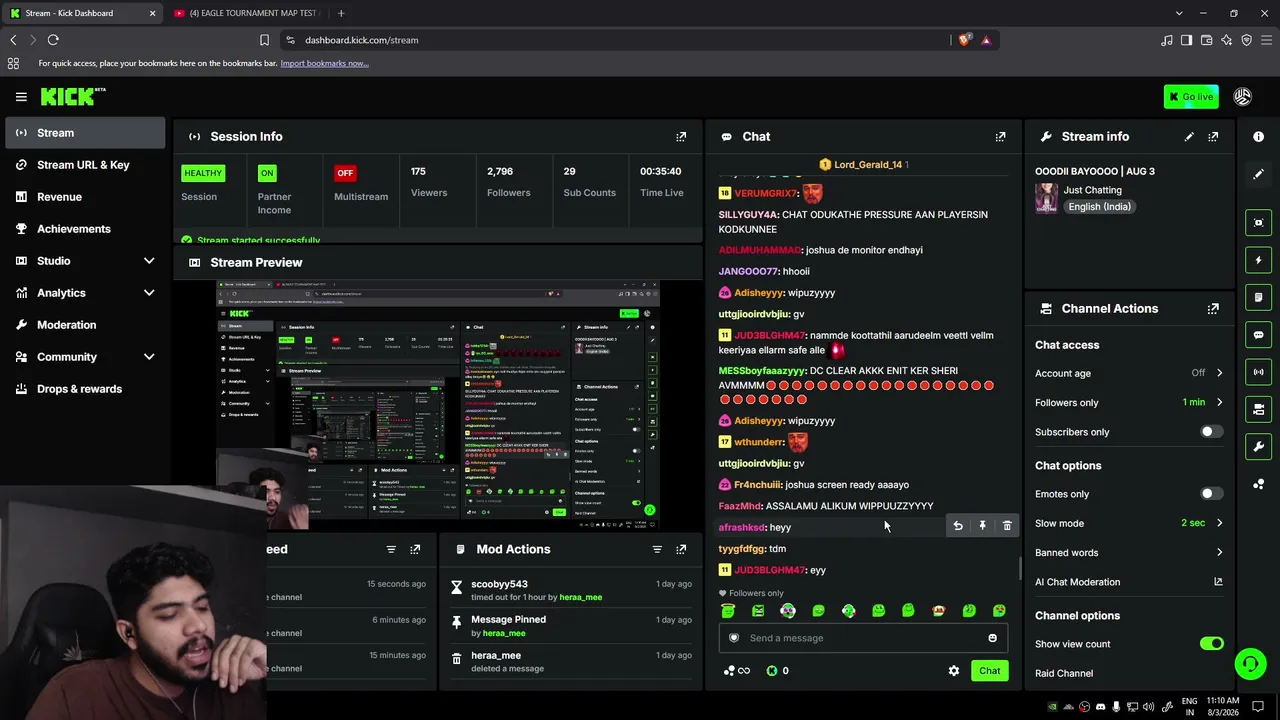Switch to the EAGLE TOURNAMENT MAP TEST tab
The height and width of the screenshot is (720, 1280).
[246, 13]
